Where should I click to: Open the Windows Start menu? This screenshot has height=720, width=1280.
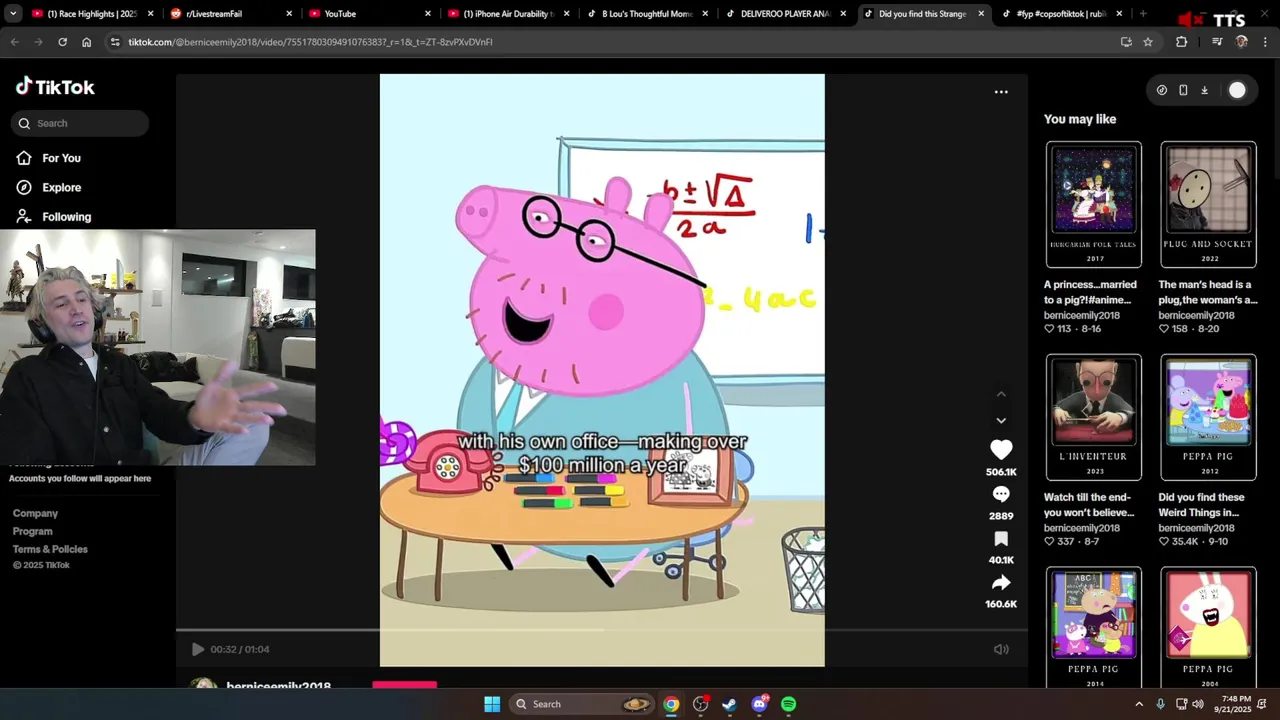coord(492,704)
